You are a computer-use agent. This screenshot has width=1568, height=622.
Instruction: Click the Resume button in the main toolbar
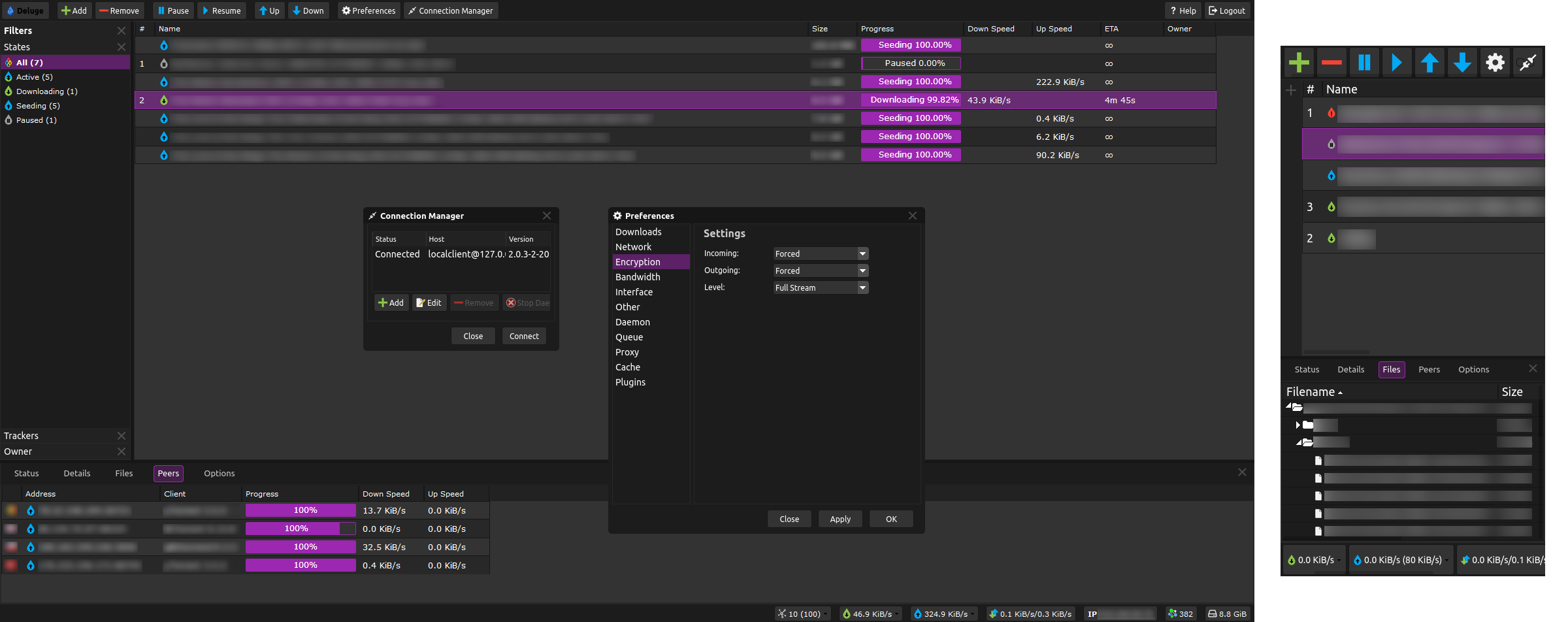point(221,10)
